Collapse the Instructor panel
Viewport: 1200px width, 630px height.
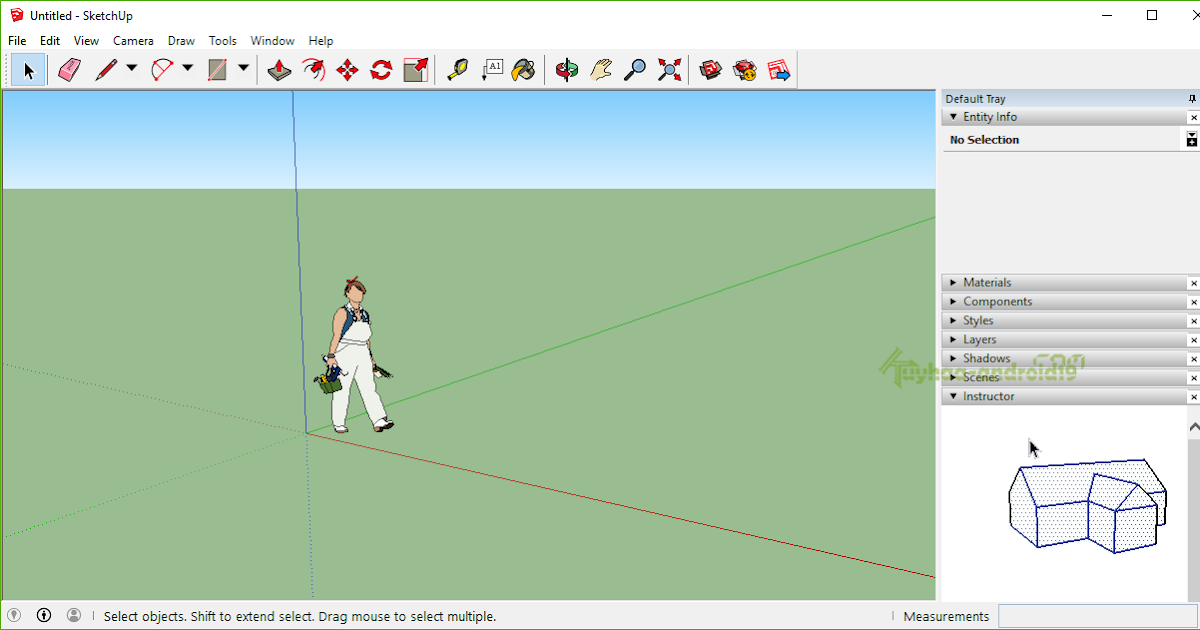[953, 397]
